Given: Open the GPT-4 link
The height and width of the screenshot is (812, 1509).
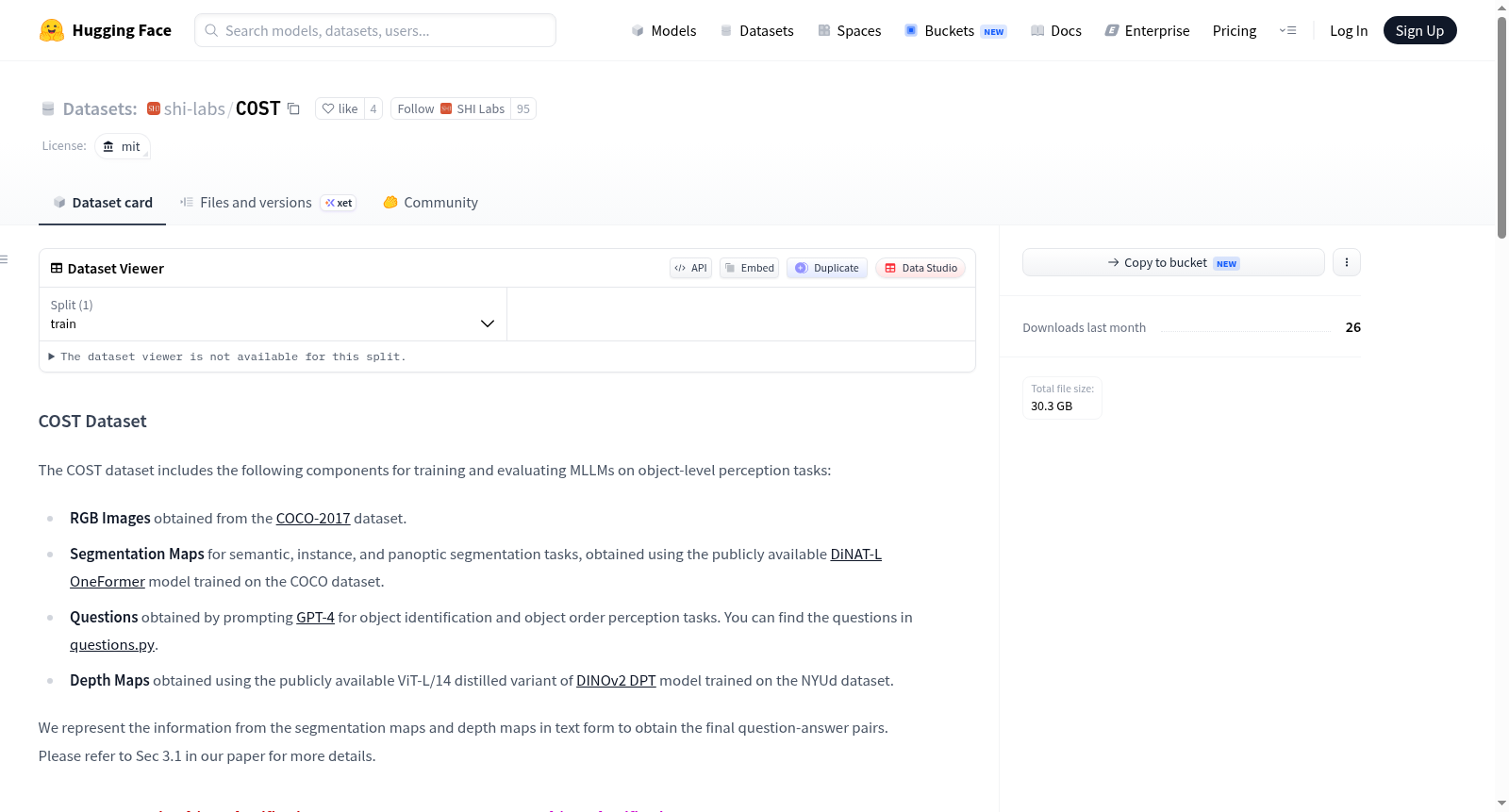Looking at the screenshot, I should [x=315, y=618].
